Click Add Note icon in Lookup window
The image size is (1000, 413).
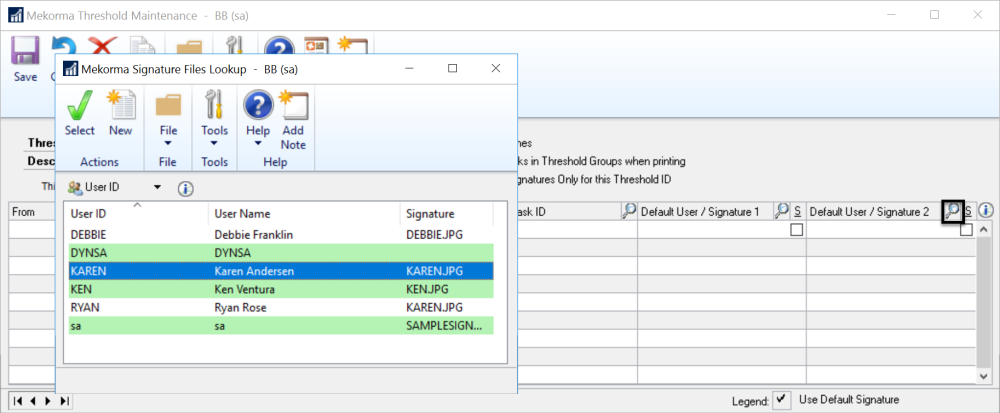[293, 105]
